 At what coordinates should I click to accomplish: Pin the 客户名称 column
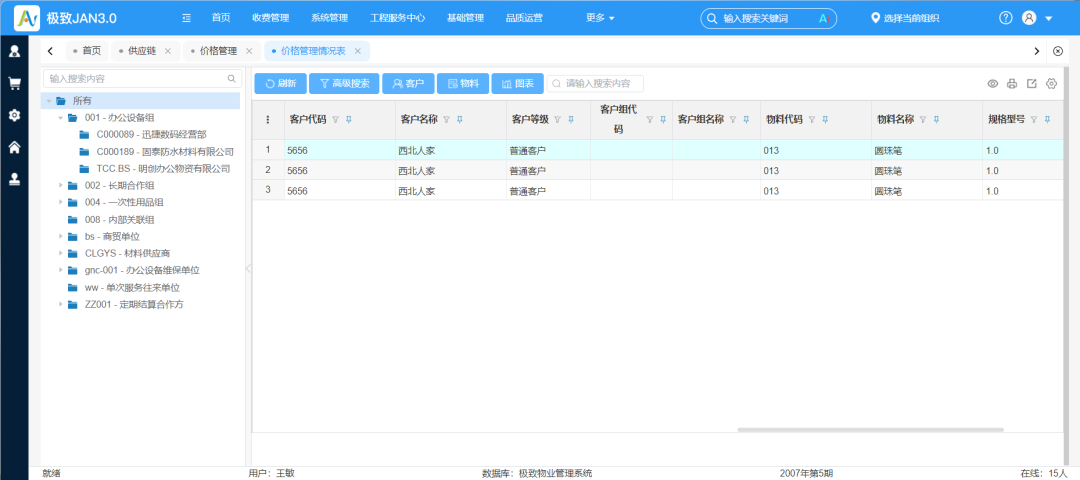coord(459,120)
